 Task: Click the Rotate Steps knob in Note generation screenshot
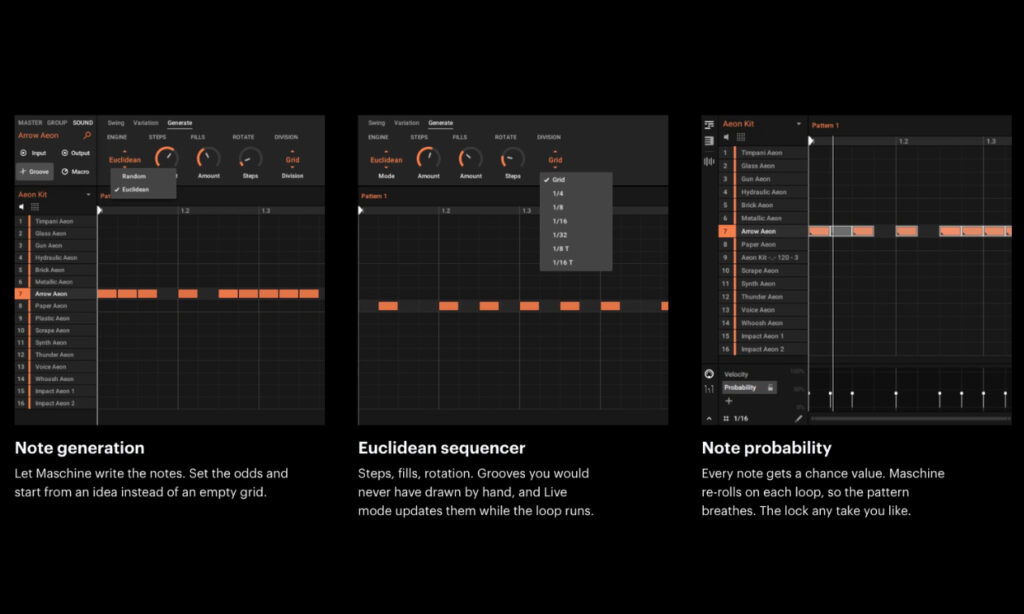[250, 158]
